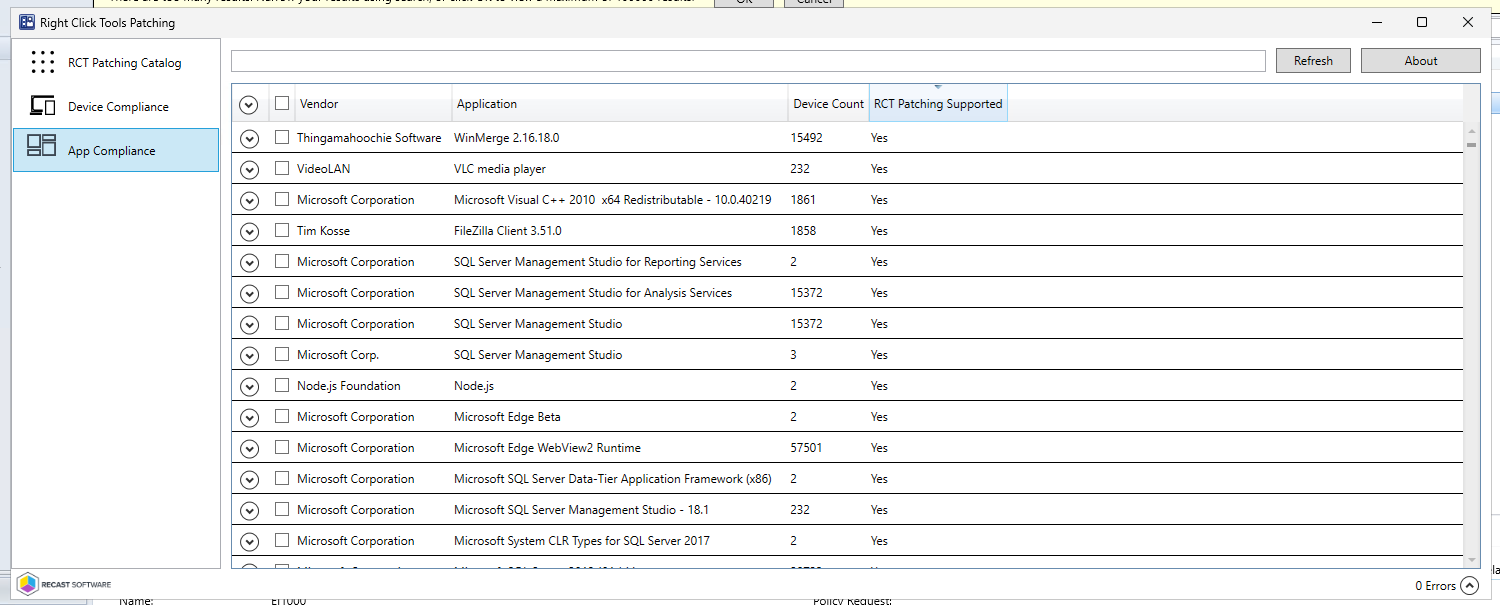Image resolution: width=1500 pixels, height=605 pixels.
Task: Click the sort arrow above RCT Patching Supported
Action: pos(937,88)
